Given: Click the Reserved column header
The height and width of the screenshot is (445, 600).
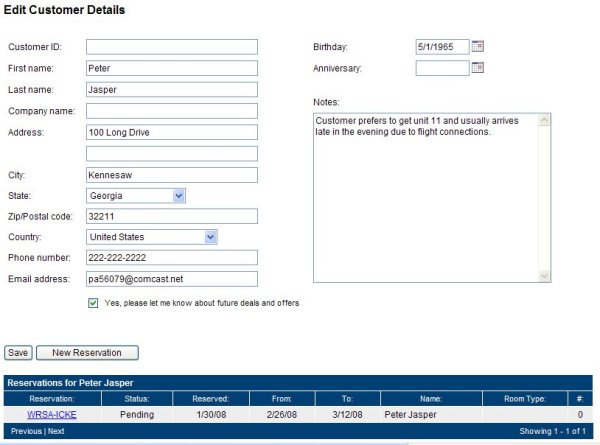Looking at the screenshot, I should click(211, 399).
